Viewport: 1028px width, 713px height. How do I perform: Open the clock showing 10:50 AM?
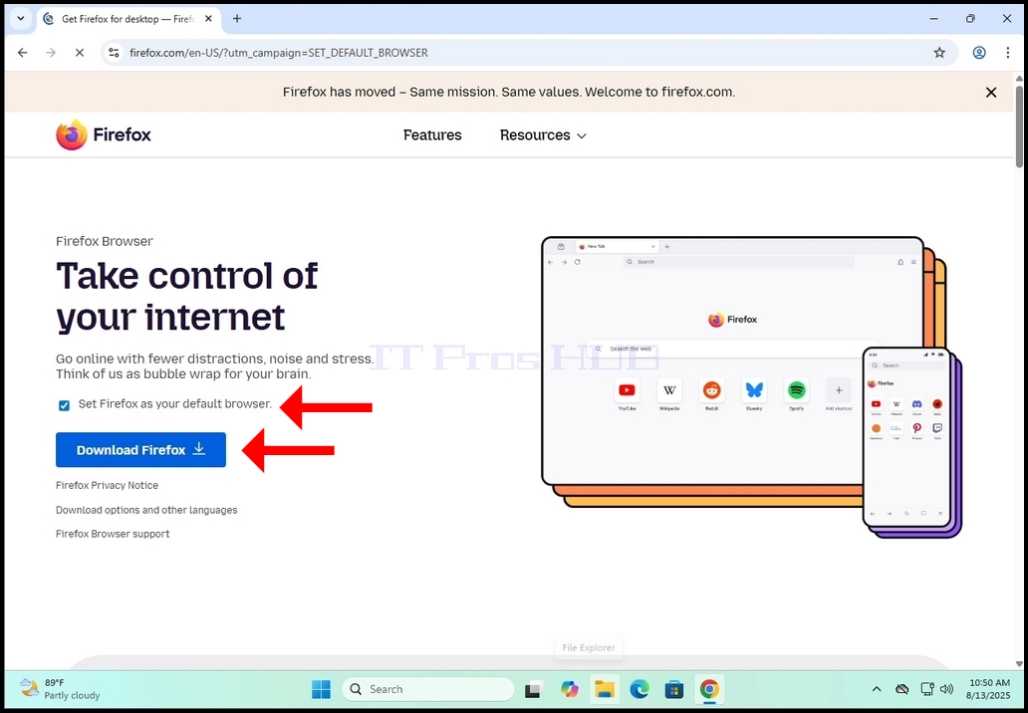click(989, 689)
